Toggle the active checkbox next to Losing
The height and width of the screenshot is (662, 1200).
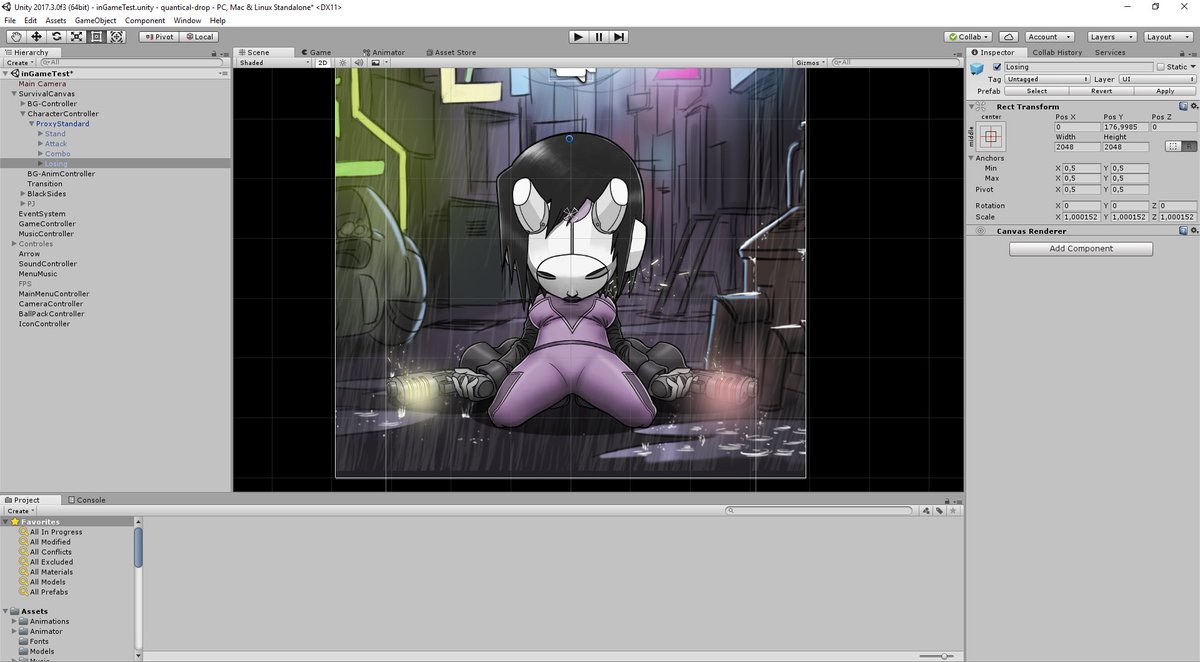coord(997,67)
